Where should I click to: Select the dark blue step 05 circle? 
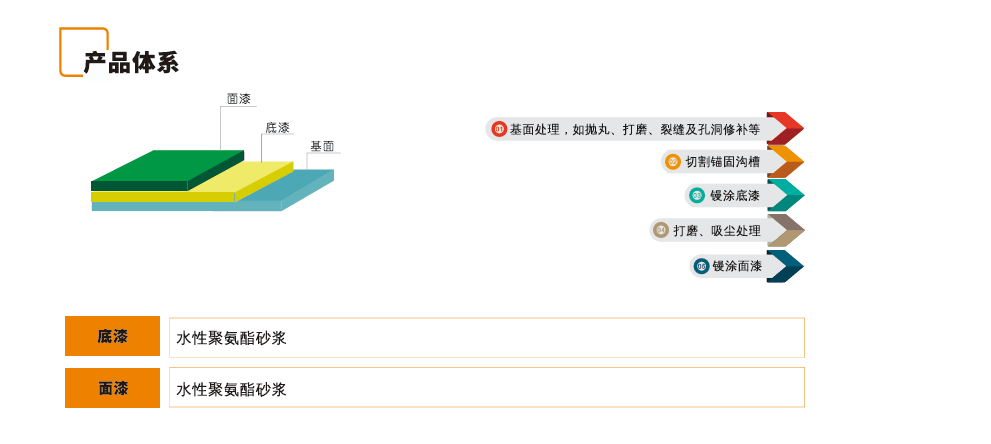tap(701, 266)
